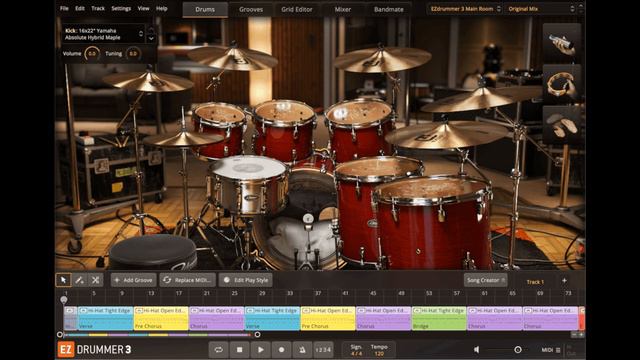
Task: Adjust the Volume knob
Action: click(x=92, y=53)
